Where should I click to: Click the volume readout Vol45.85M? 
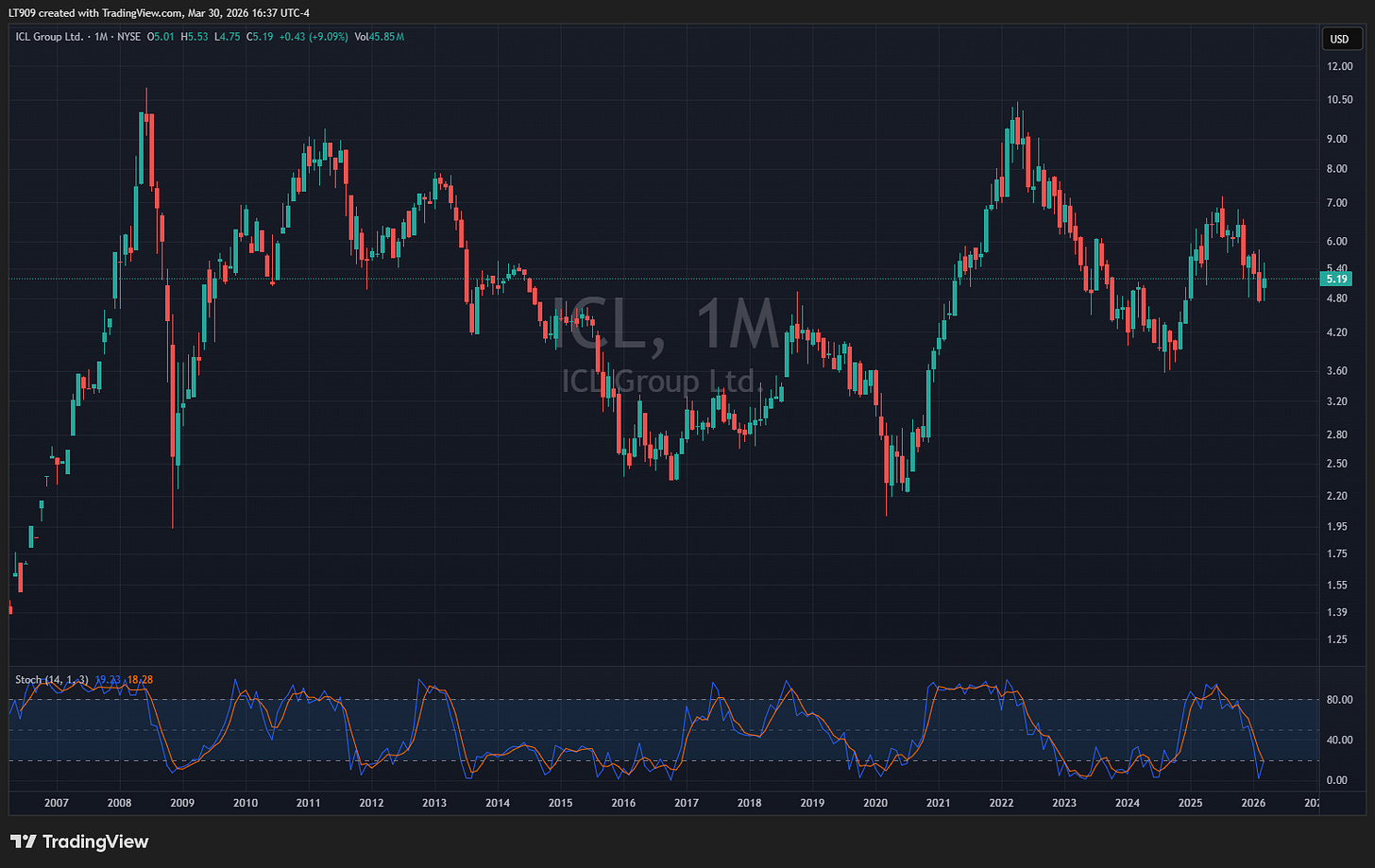click(379, 37)
